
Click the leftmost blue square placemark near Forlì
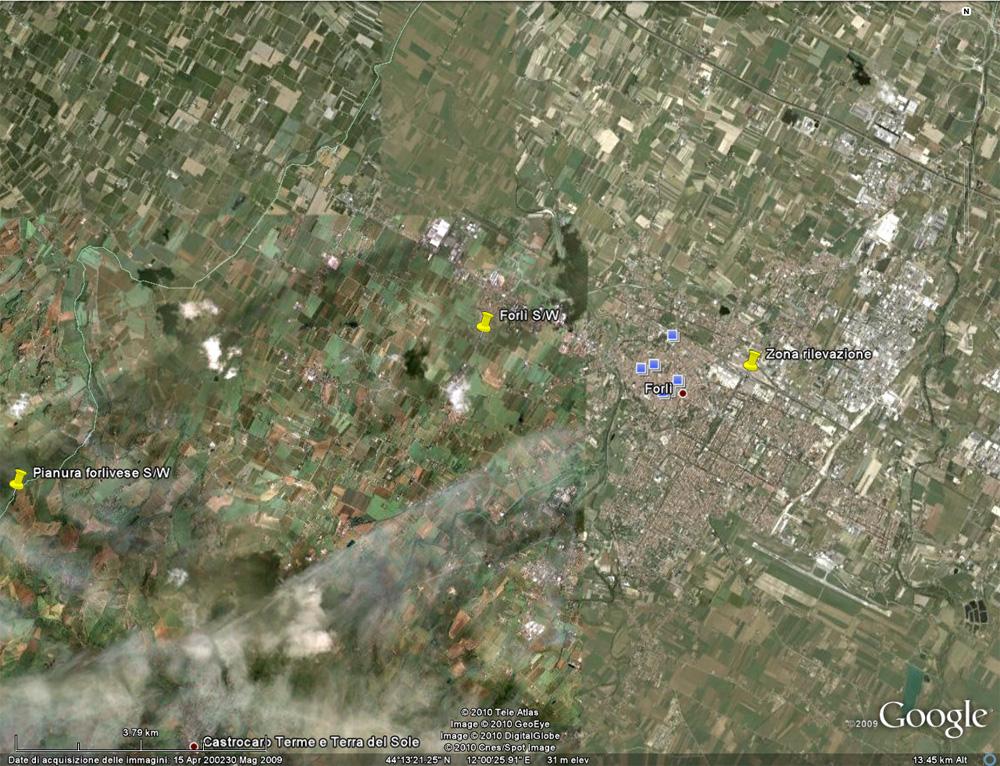pos(641,368)
